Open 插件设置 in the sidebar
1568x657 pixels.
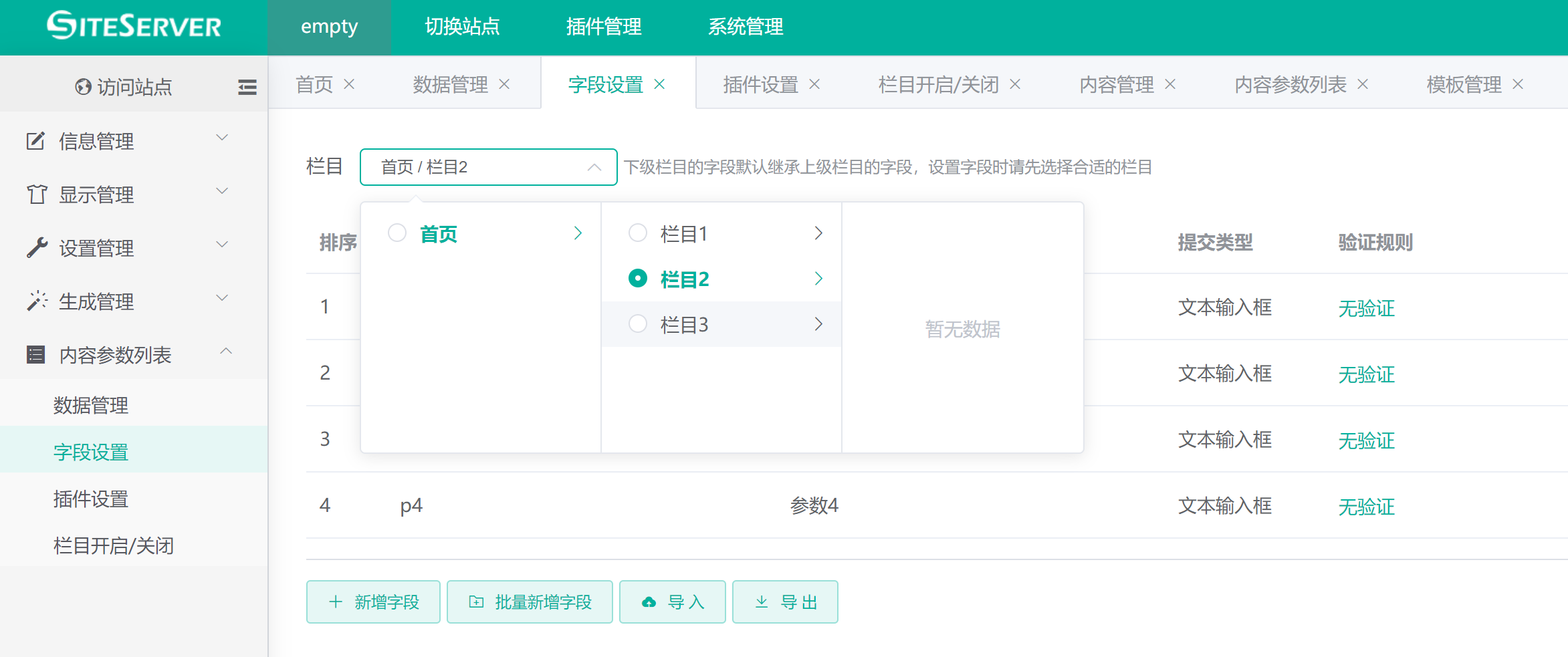[91, 499]
